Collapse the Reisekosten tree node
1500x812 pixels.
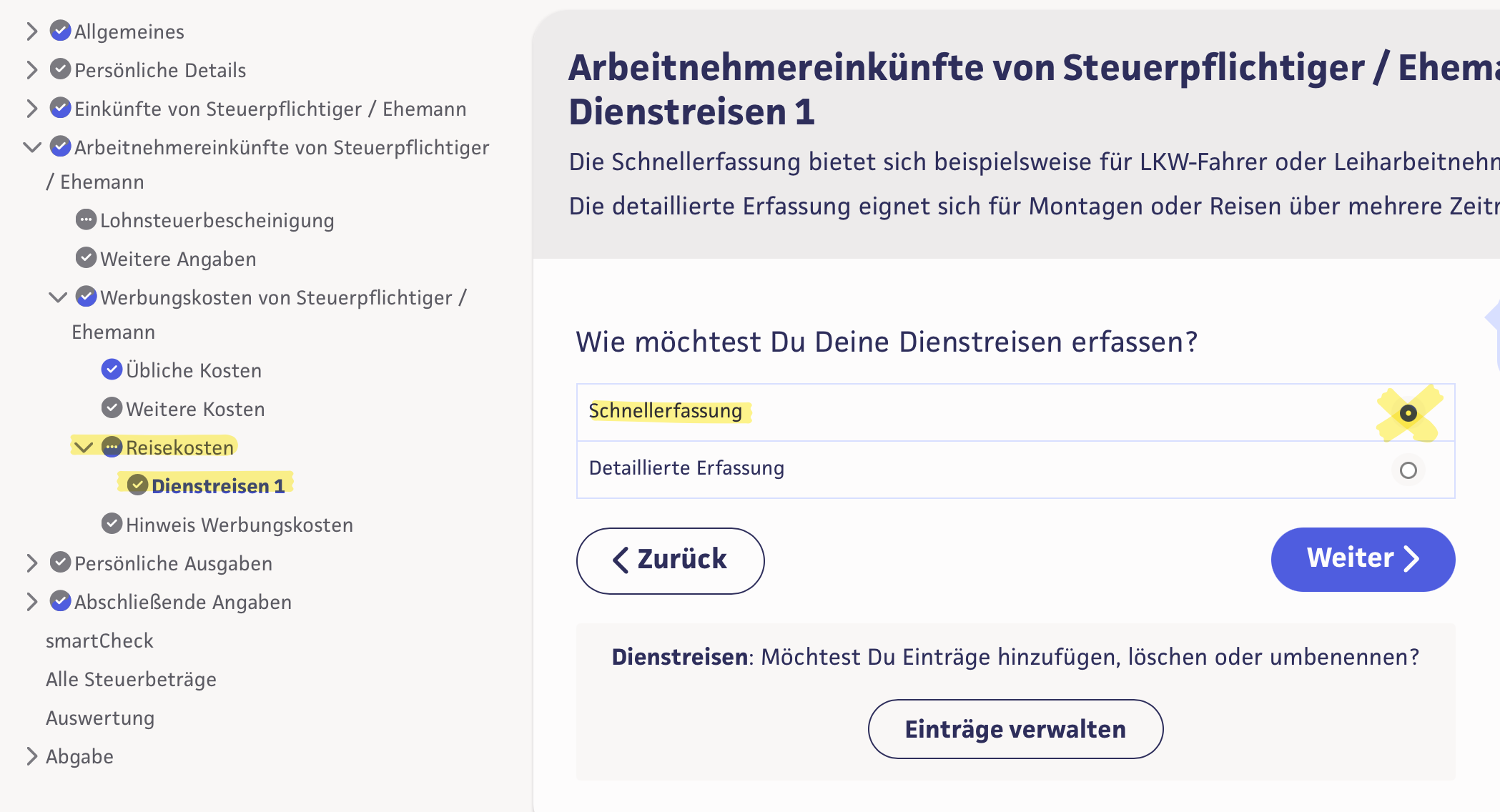click(x=84, y=447)
